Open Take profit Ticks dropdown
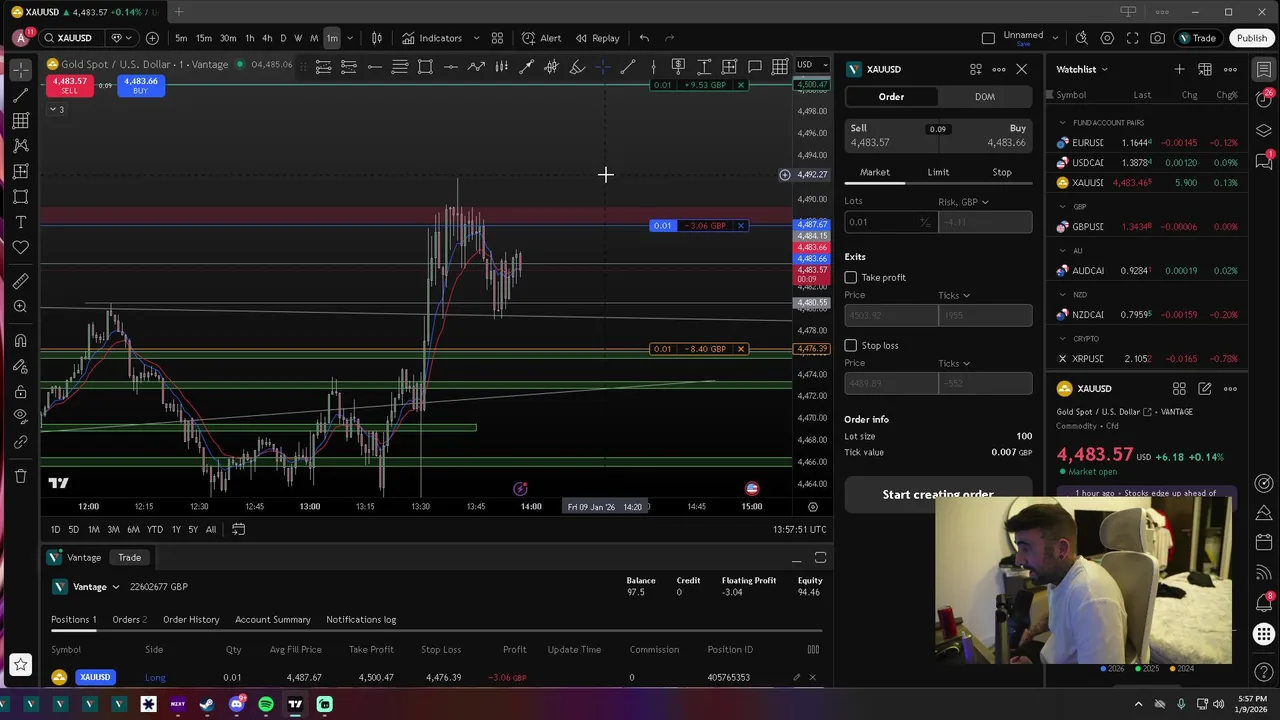The width and height of the screenshot is (1280, 720). [x=954, y=295]
